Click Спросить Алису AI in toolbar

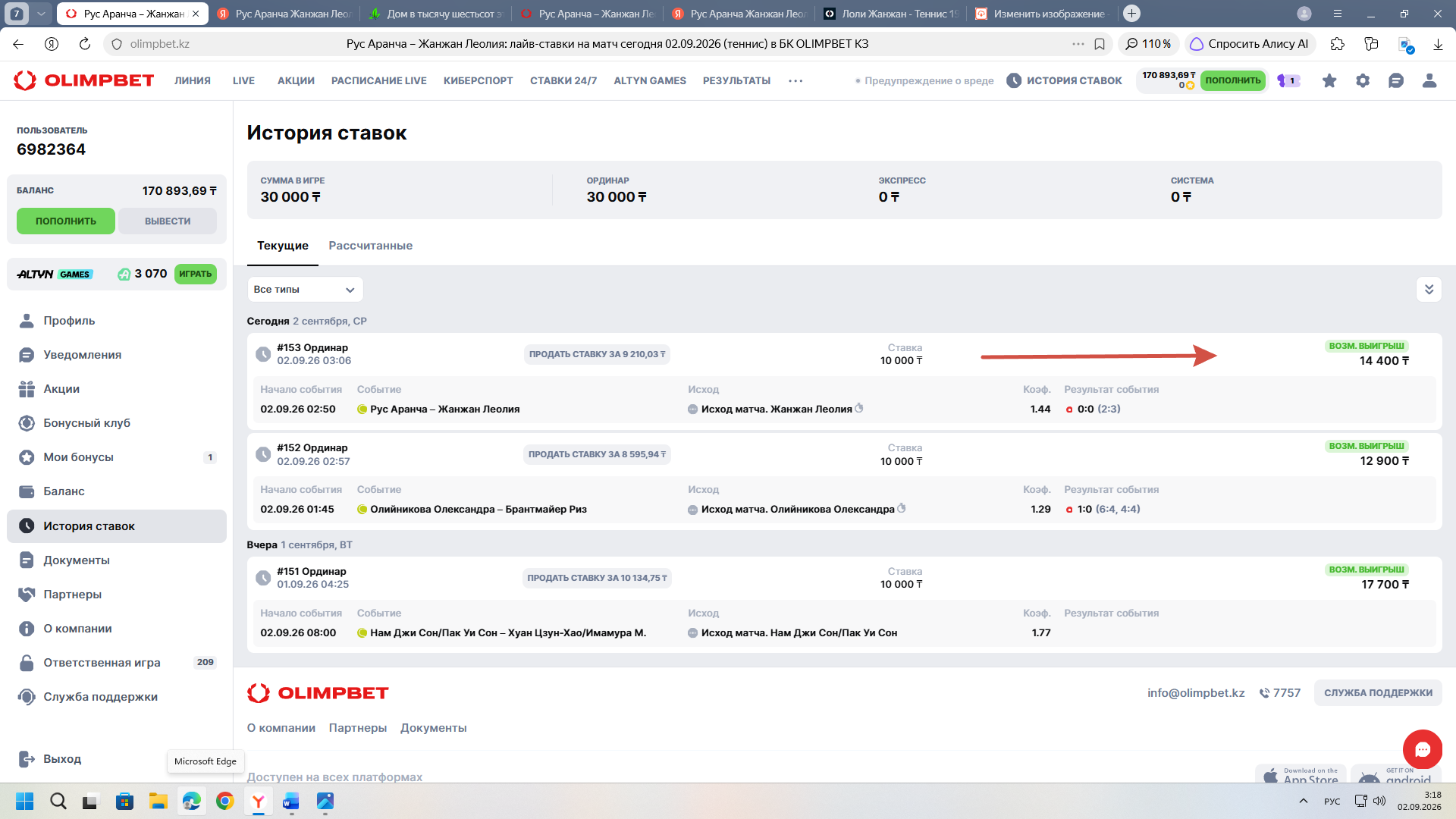click(x=1249, y=44)
